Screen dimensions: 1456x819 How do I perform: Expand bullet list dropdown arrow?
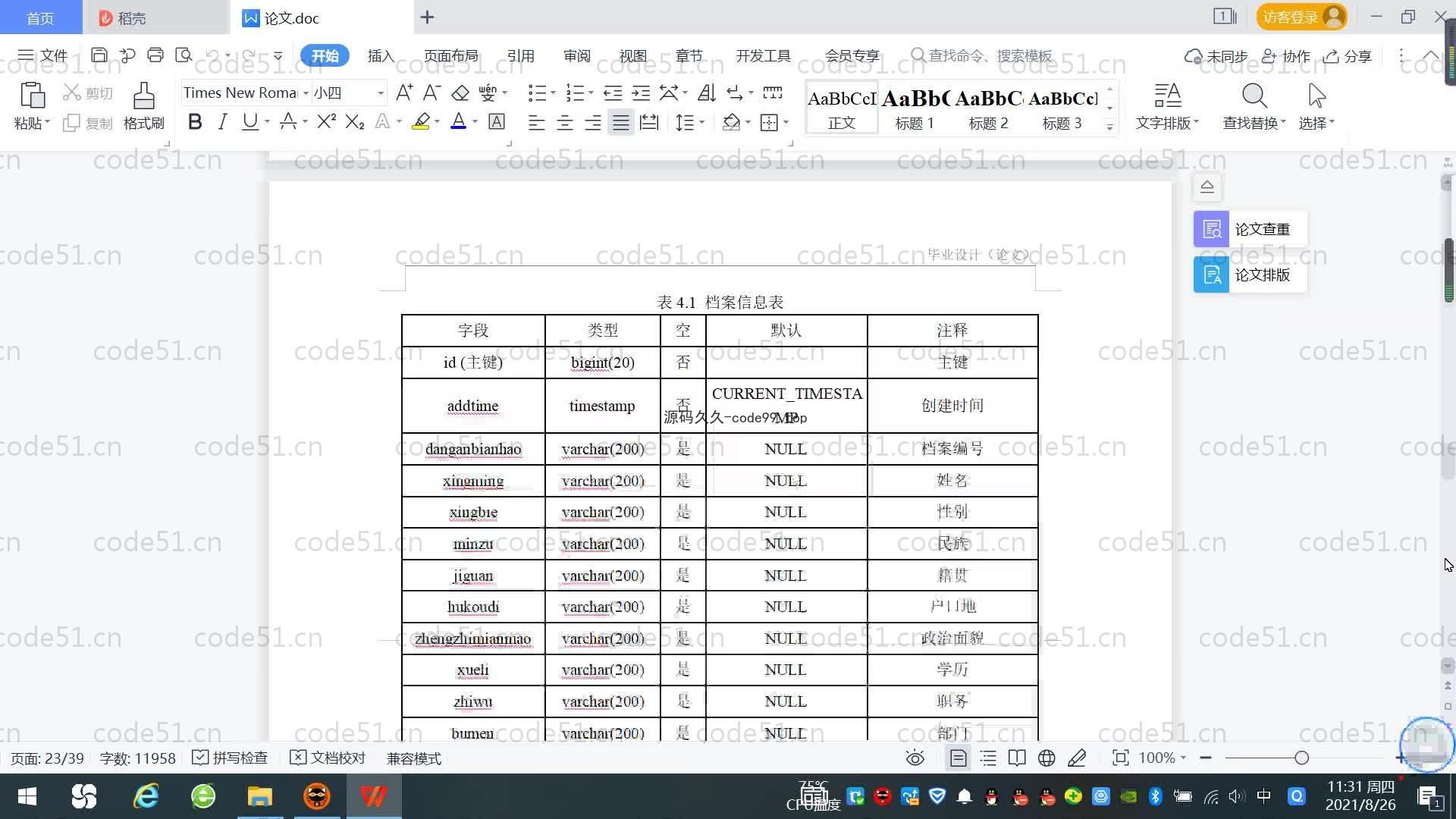pyautogui.click(x=553, y=93)
